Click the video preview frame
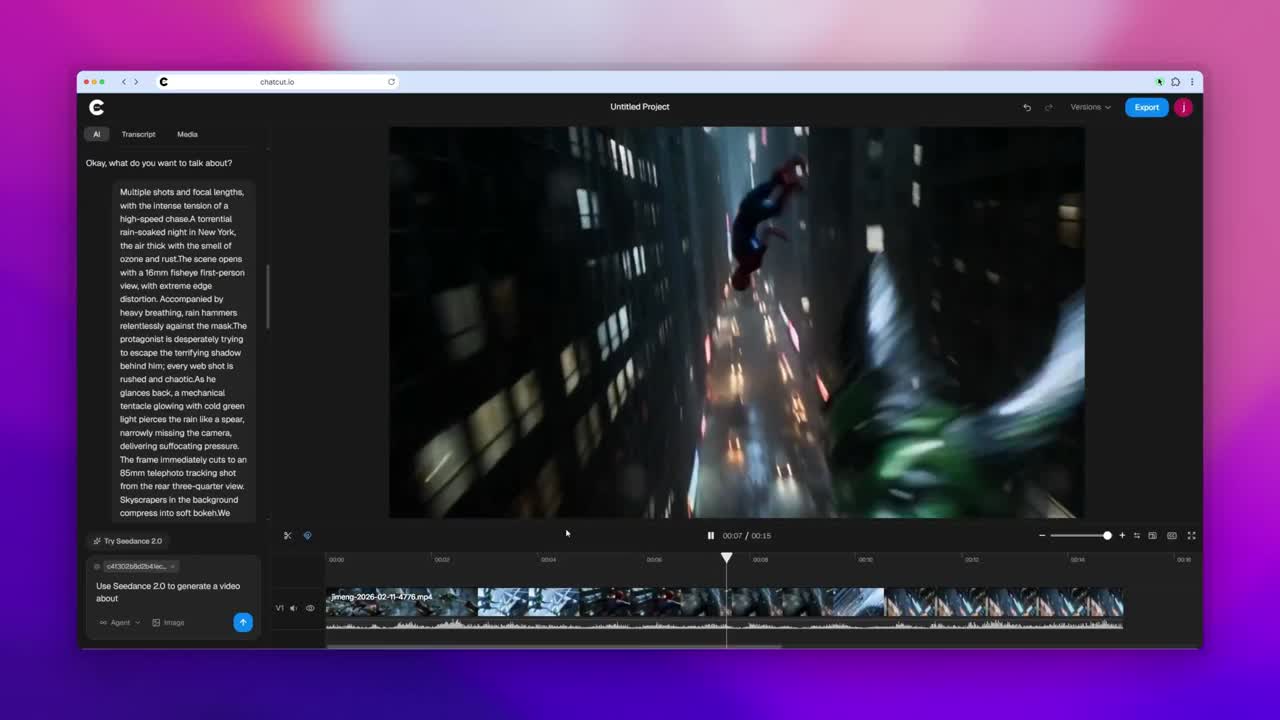Viewport: 1280px width, 720px height. pos(737,322)
